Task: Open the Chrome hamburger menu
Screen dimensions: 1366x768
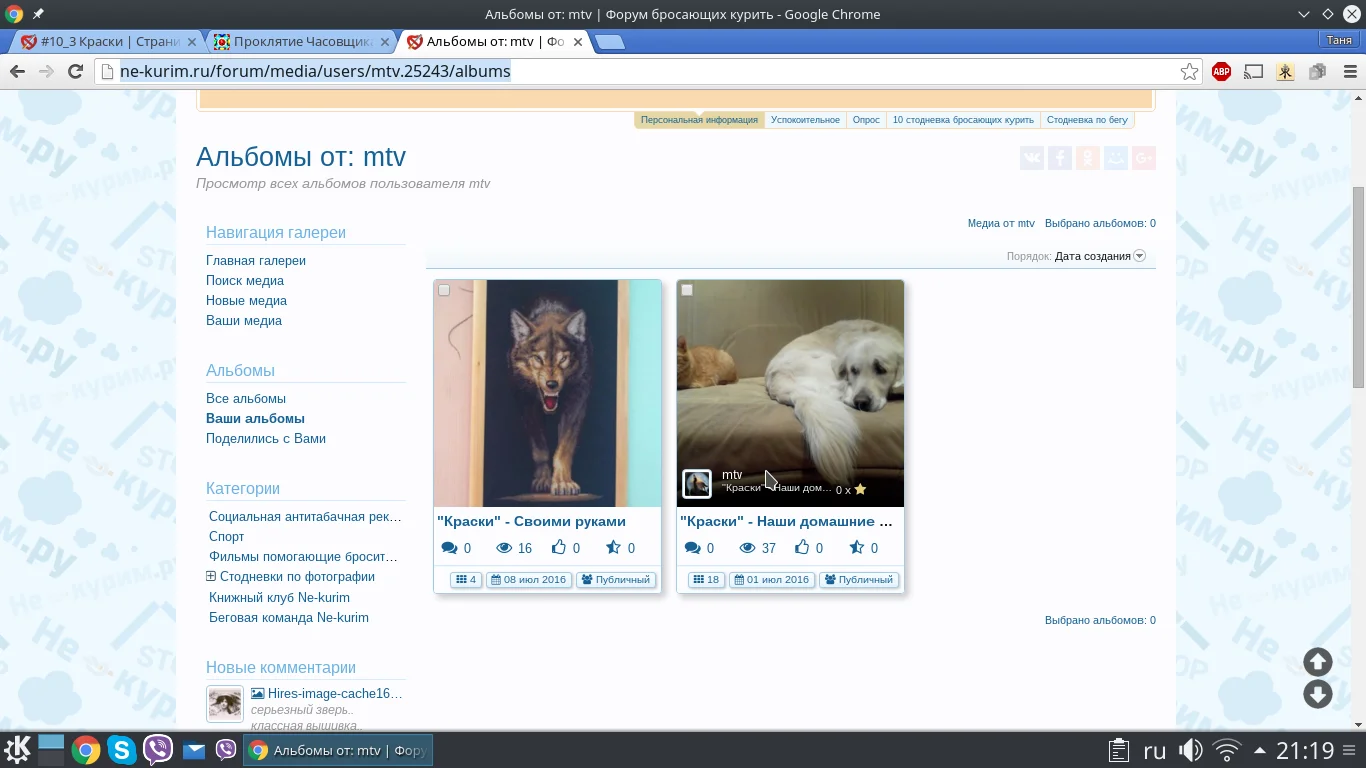Action: [1349, 72]
